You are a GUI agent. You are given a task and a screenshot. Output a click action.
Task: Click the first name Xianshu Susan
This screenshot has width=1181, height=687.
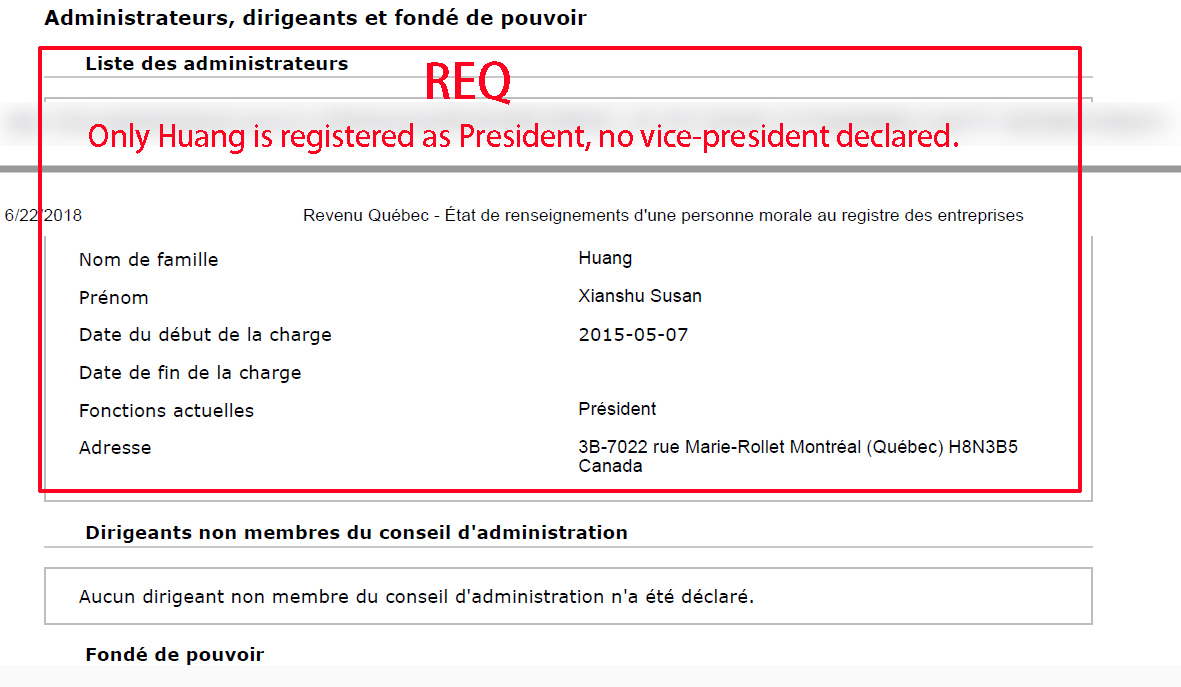click(x=639, y=296)
